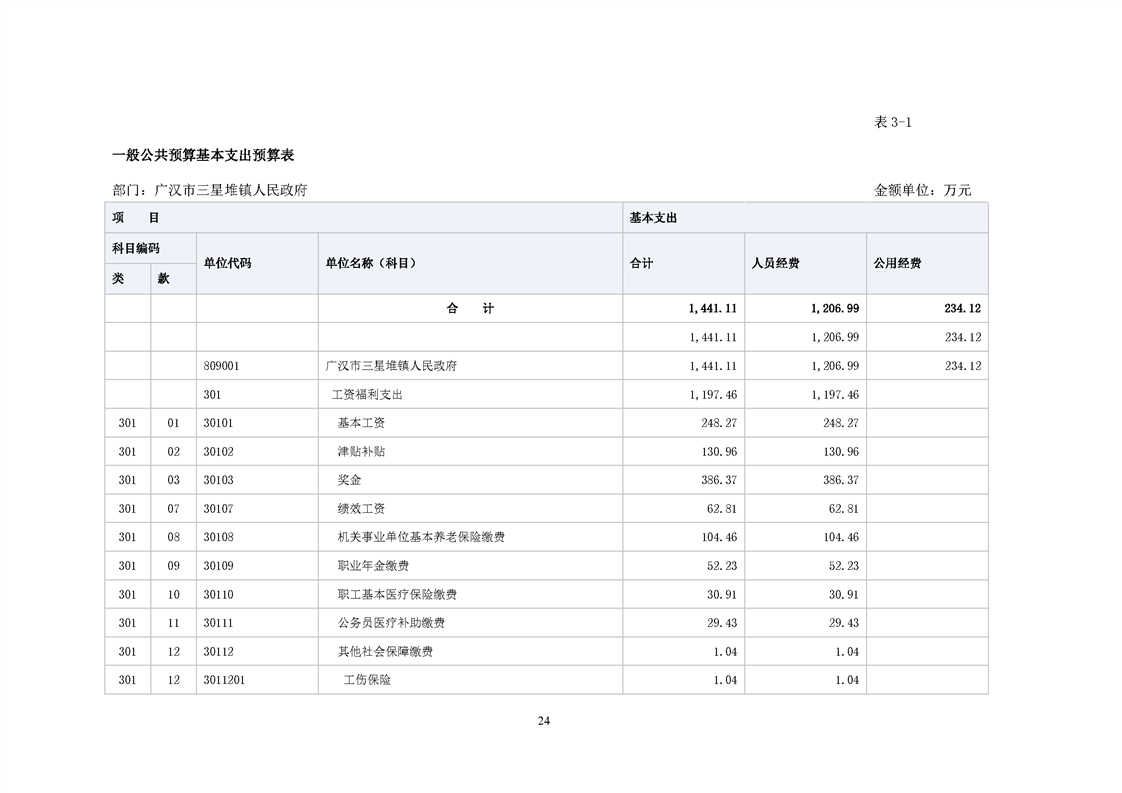Click 款 code 07 in 绩效工资 row
Screen dimensions: 1122x793
point(173,509)
